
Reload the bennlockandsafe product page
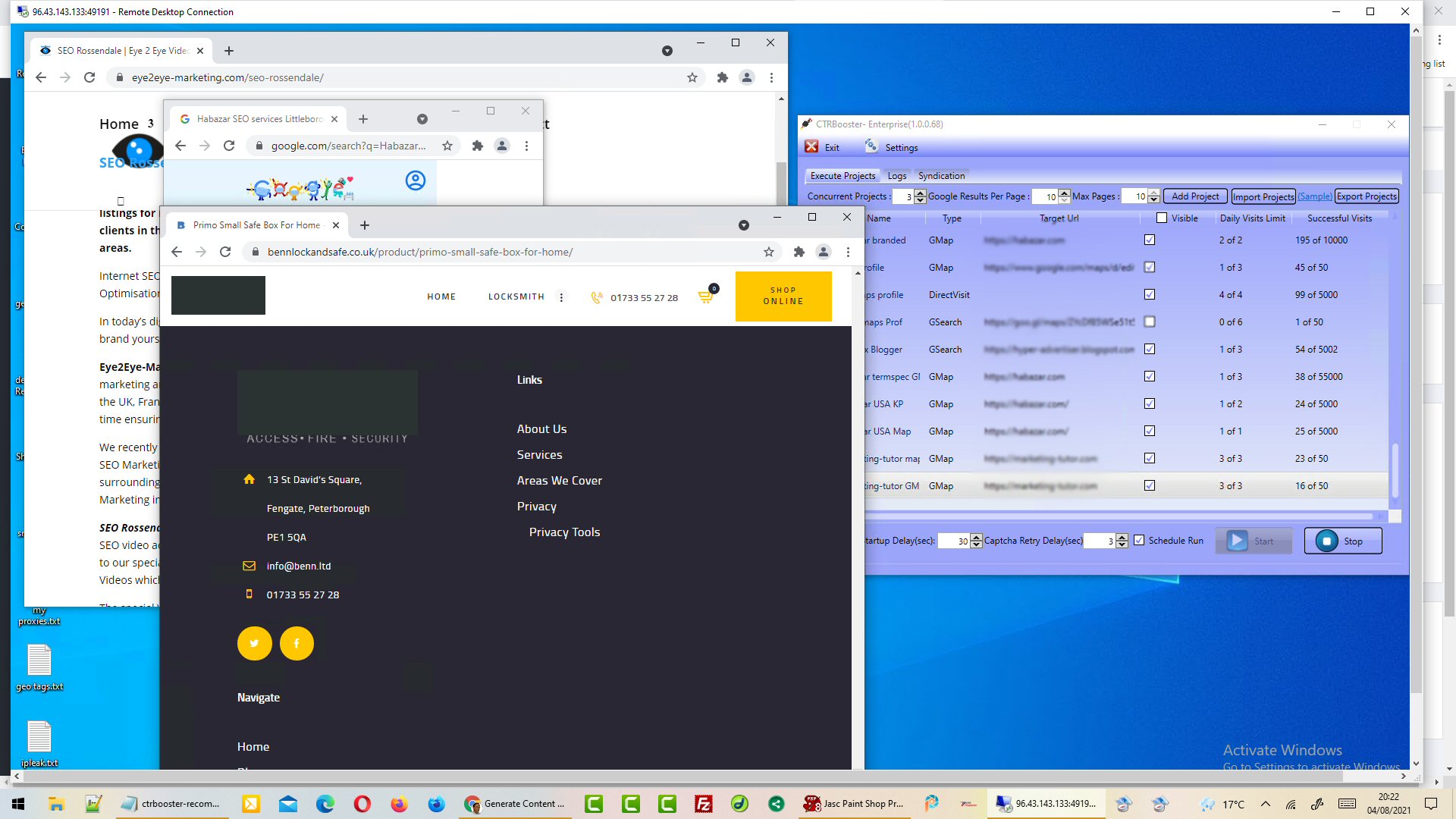(x=225, y=252)
